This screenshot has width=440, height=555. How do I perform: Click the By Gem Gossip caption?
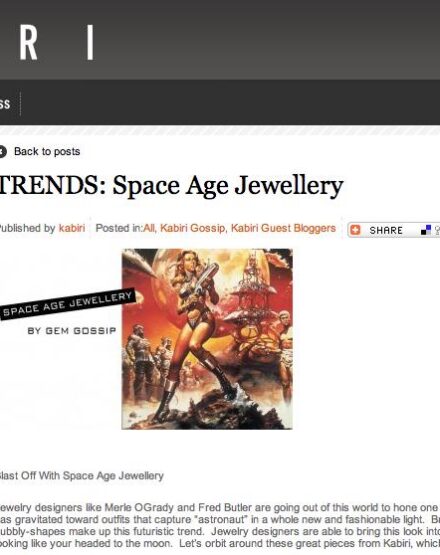(x=72, y=331)
